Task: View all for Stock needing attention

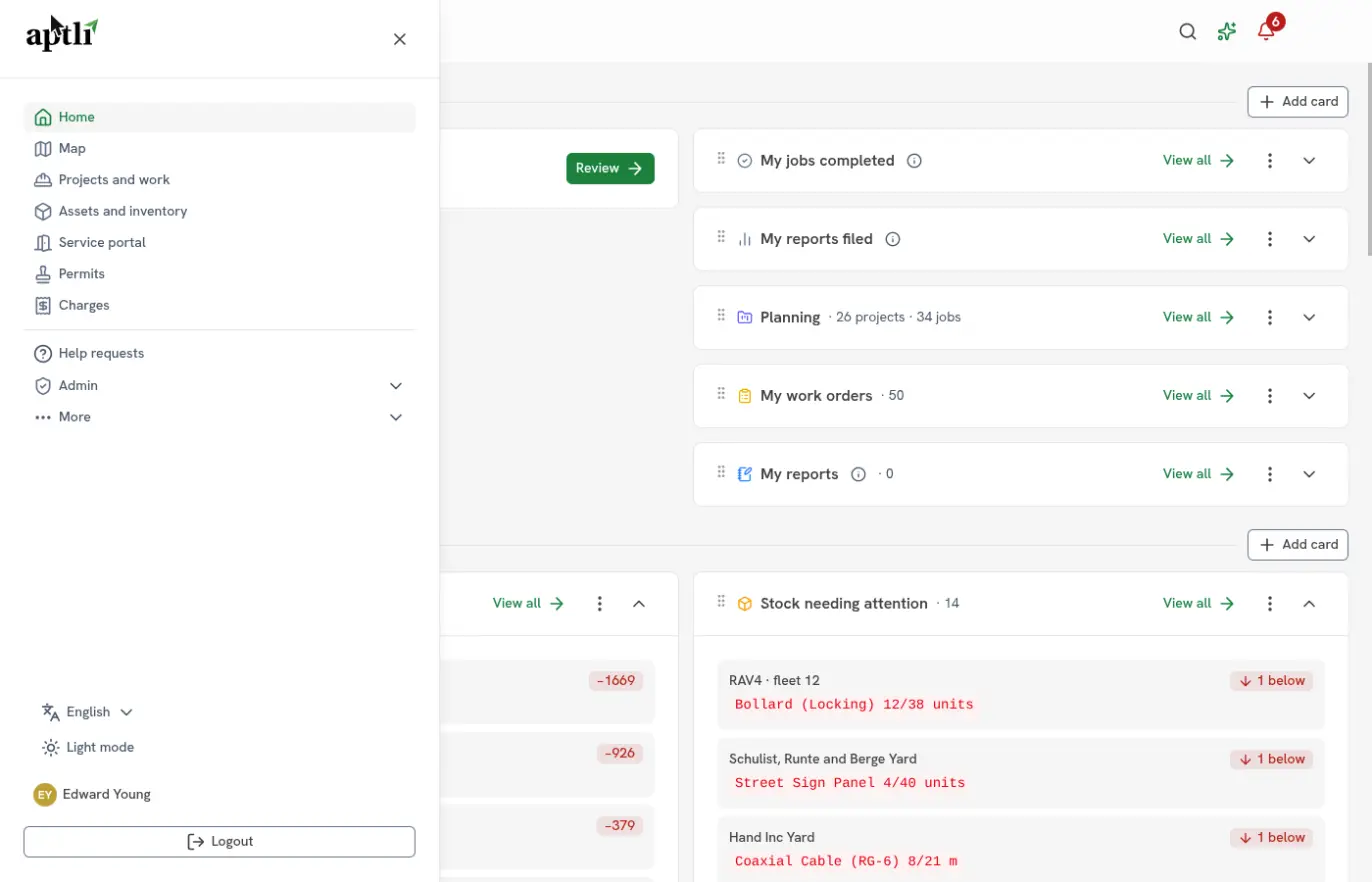Action: [1198, 603]
